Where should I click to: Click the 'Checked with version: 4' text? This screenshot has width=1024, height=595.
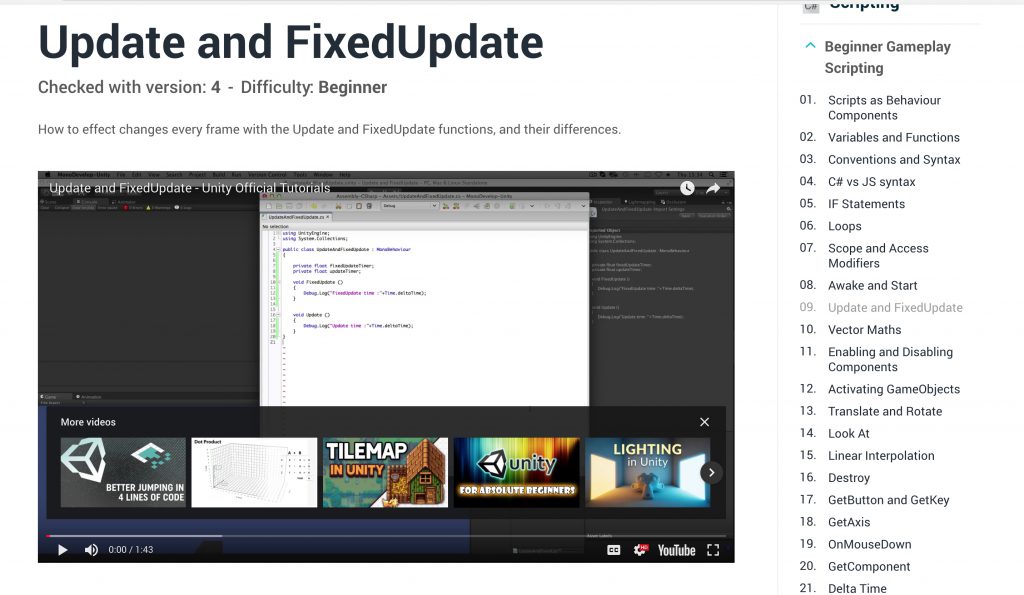point(129,88)
